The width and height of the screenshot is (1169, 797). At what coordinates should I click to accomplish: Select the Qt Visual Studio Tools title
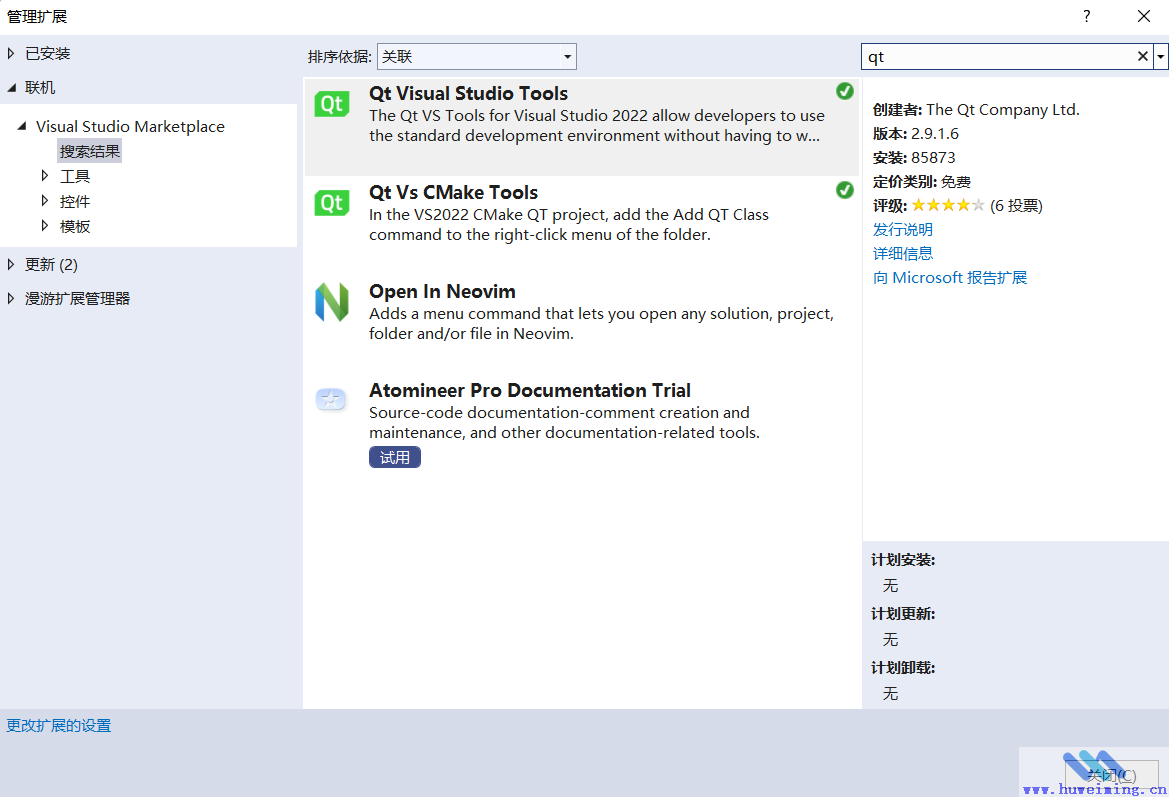pos(468,93)
